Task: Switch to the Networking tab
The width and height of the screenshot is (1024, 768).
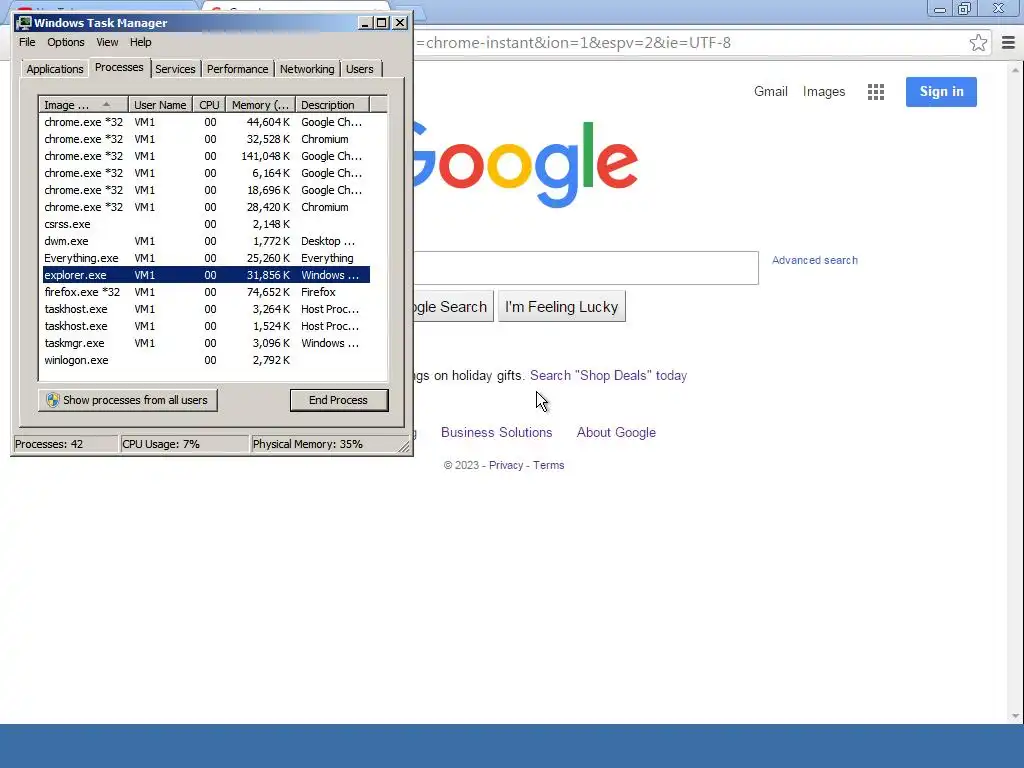Action: (x=307, y=69)
